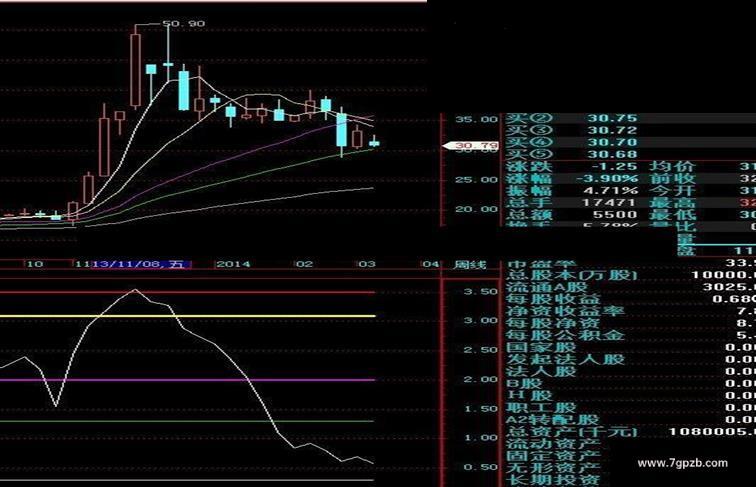The image size is (756, 487).
Task: Click the 20.00 price axis label
Action: [x=476, y=209]
